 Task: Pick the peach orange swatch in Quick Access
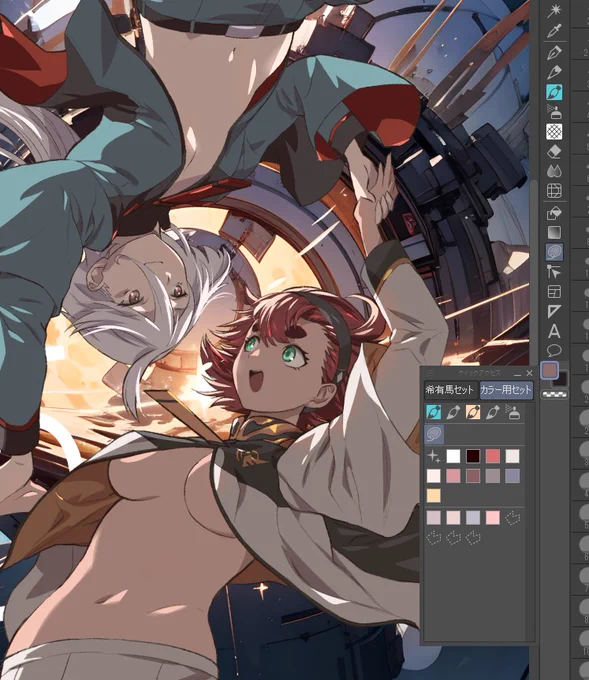pyautogui.click(x=433, y=495)
